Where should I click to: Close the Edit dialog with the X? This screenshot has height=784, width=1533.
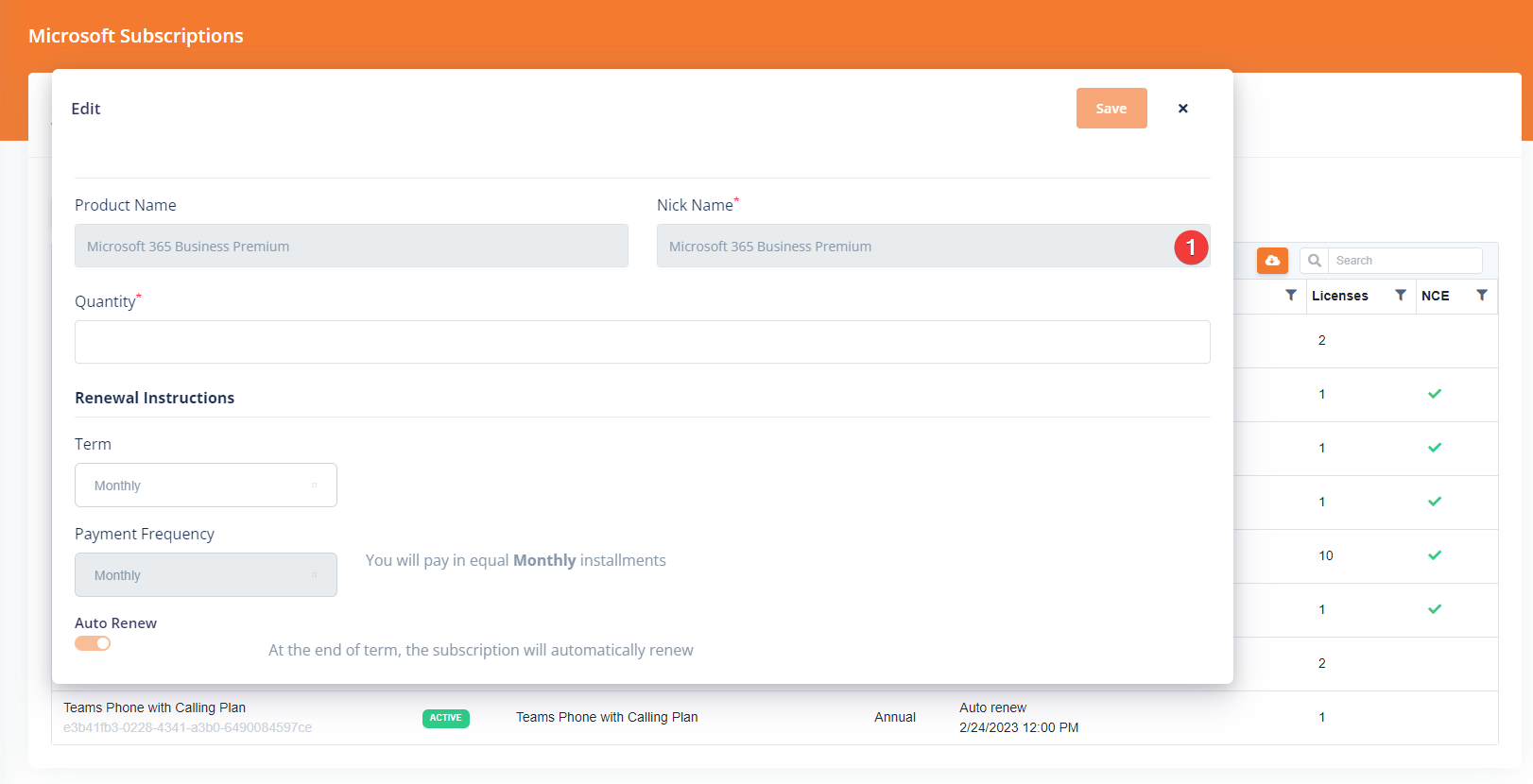point(1182,109)
